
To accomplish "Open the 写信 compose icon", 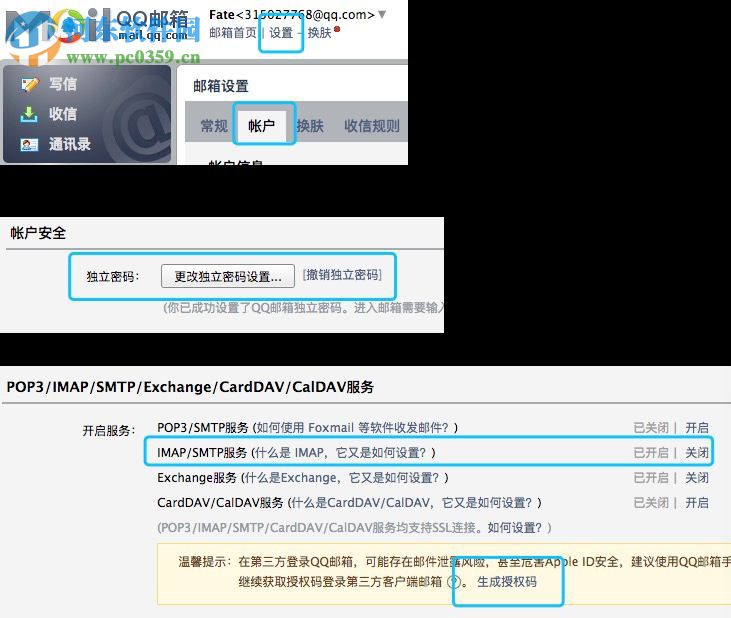I will click(x=30, y=84).
